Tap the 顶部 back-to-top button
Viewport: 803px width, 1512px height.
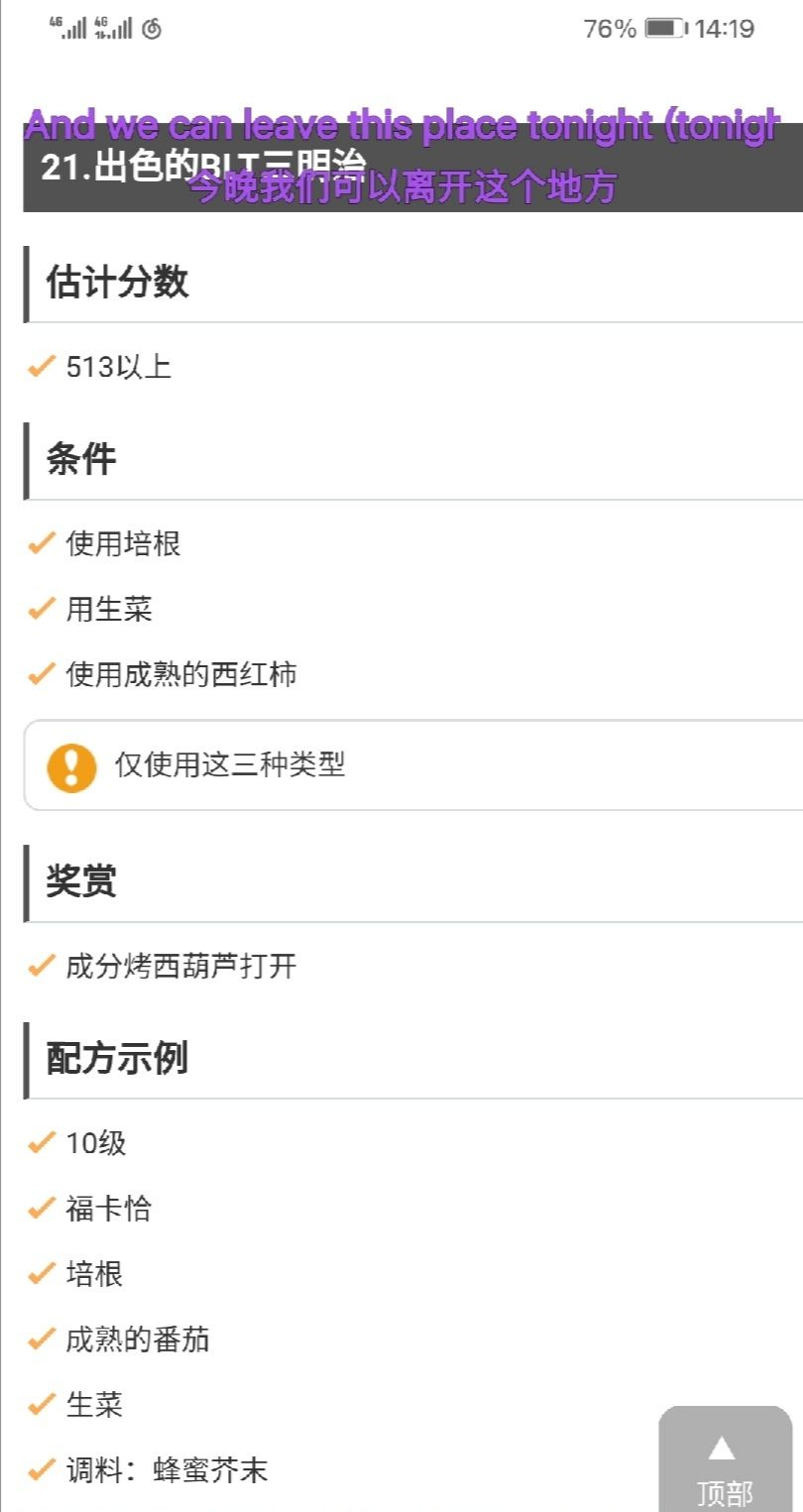(x=725, y=1462)
